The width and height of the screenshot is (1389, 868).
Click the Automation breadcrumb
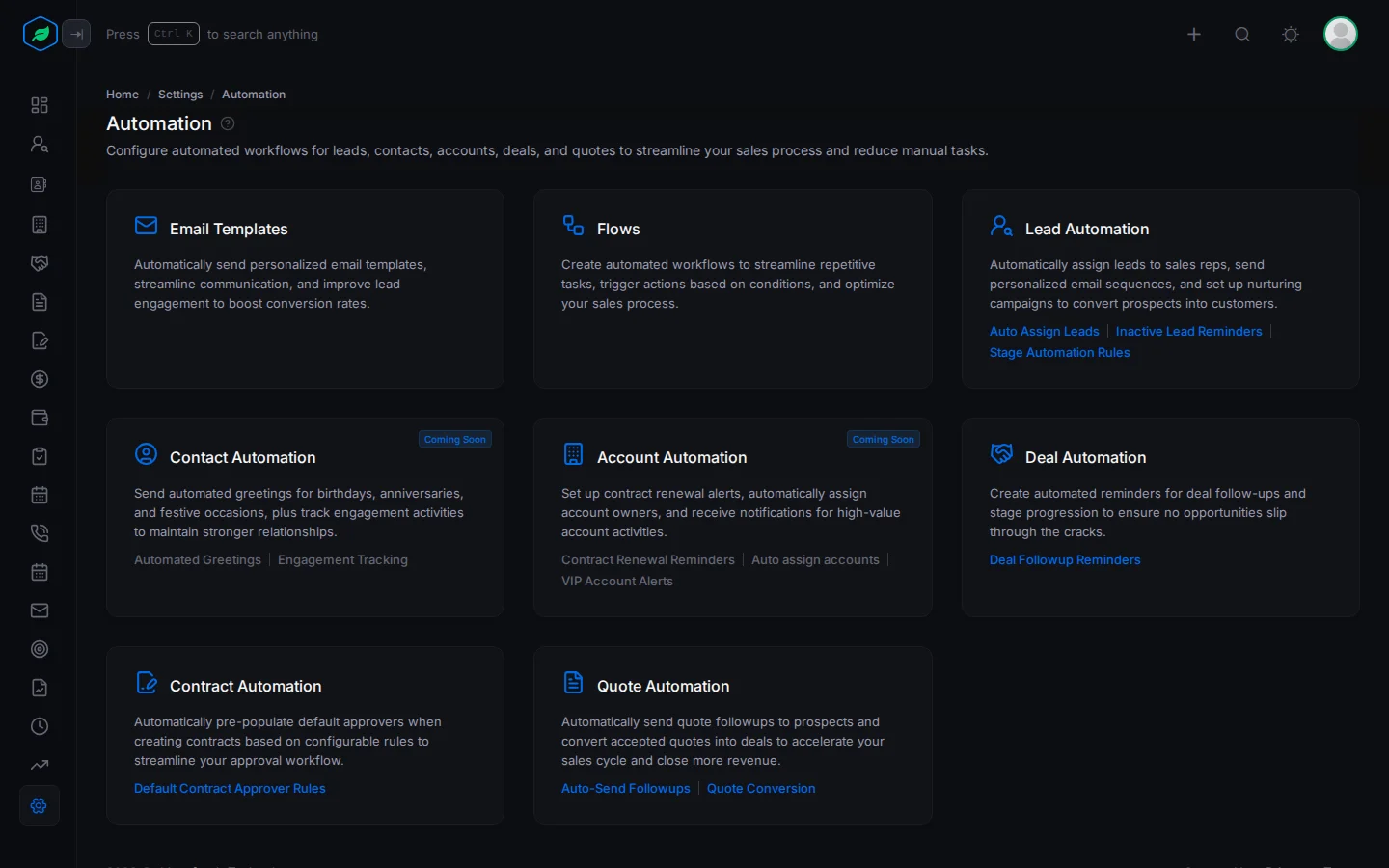(x=254, y=95)
